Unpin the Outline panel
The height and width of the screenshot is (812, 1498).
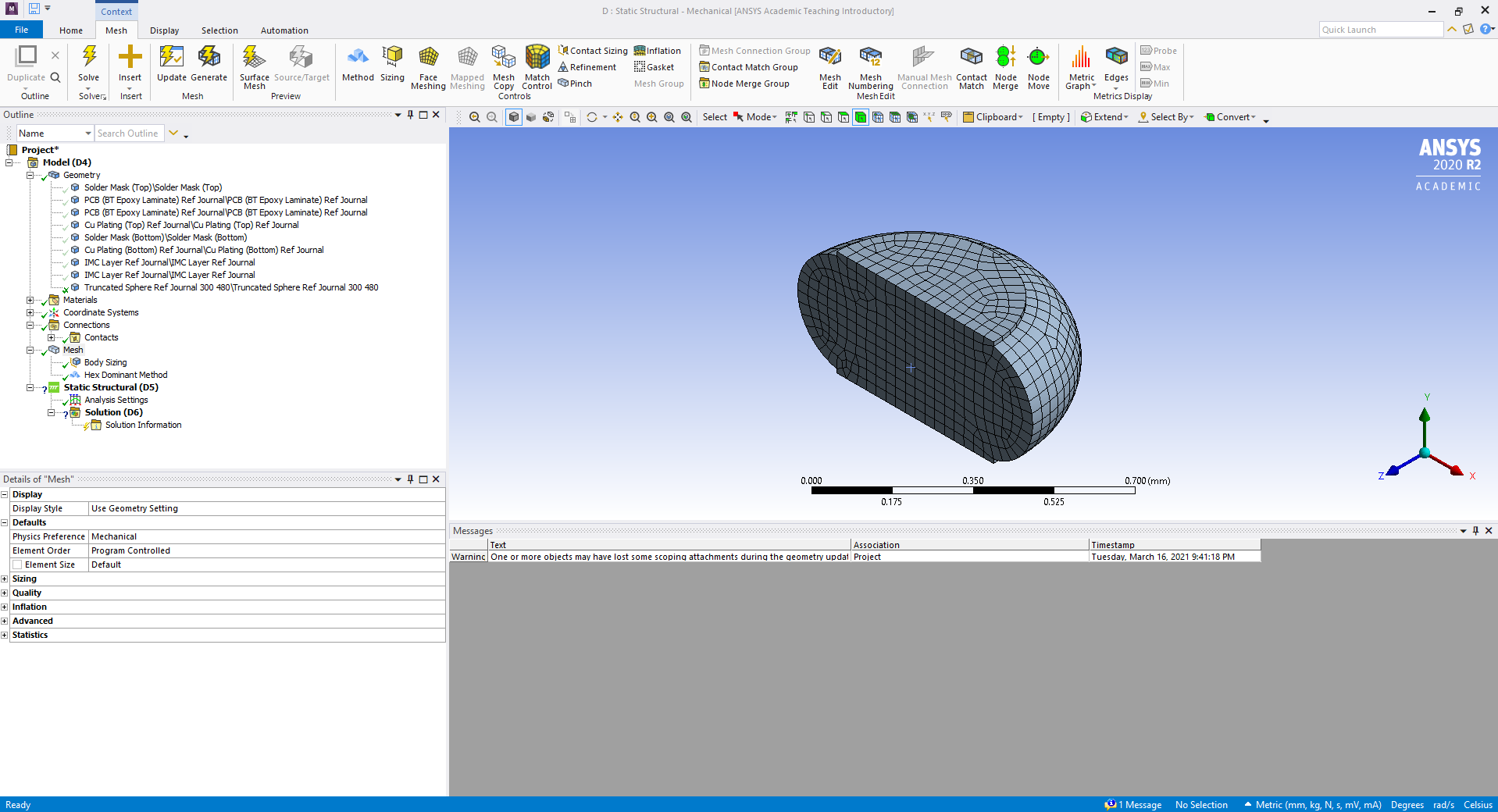(x=409, y=114)
